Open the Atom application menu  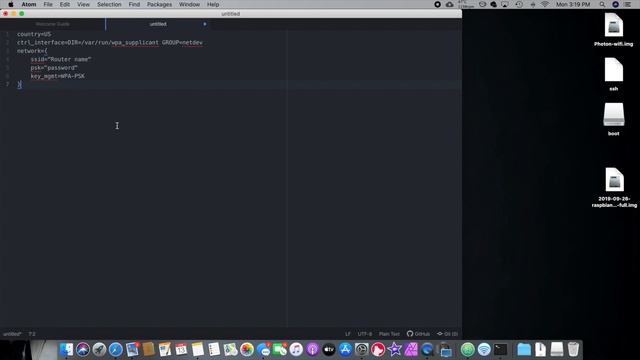29,4
